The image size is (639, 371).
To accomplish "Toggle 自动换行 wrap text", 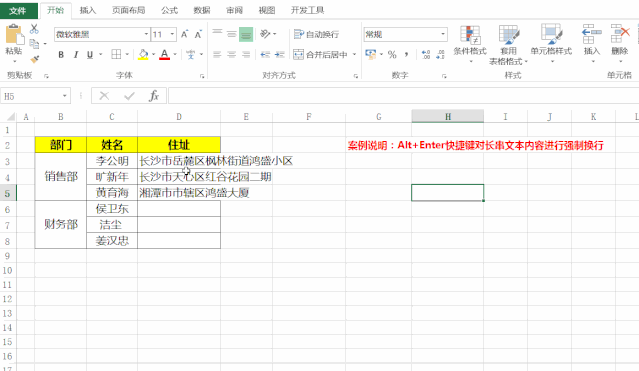I will [x=316, y=34].
